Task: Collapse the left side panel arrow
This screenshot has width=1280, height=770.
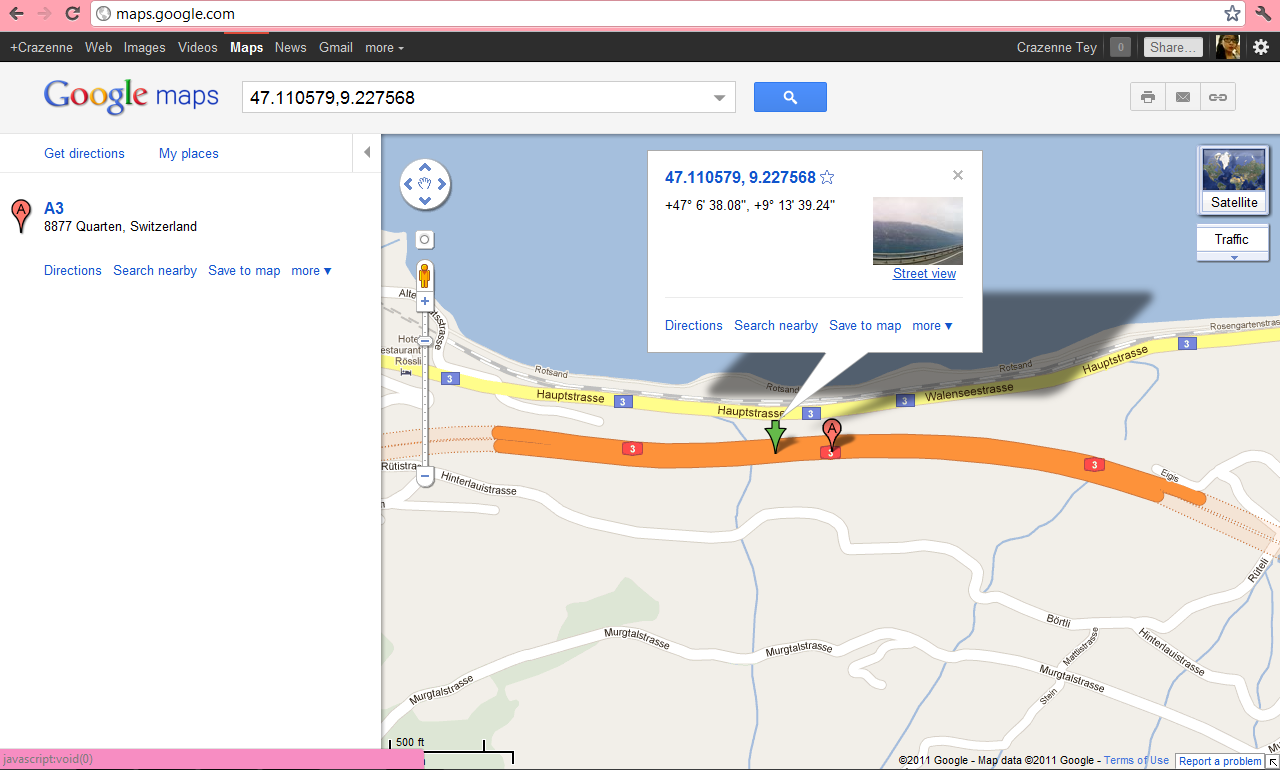Action: 367,153
